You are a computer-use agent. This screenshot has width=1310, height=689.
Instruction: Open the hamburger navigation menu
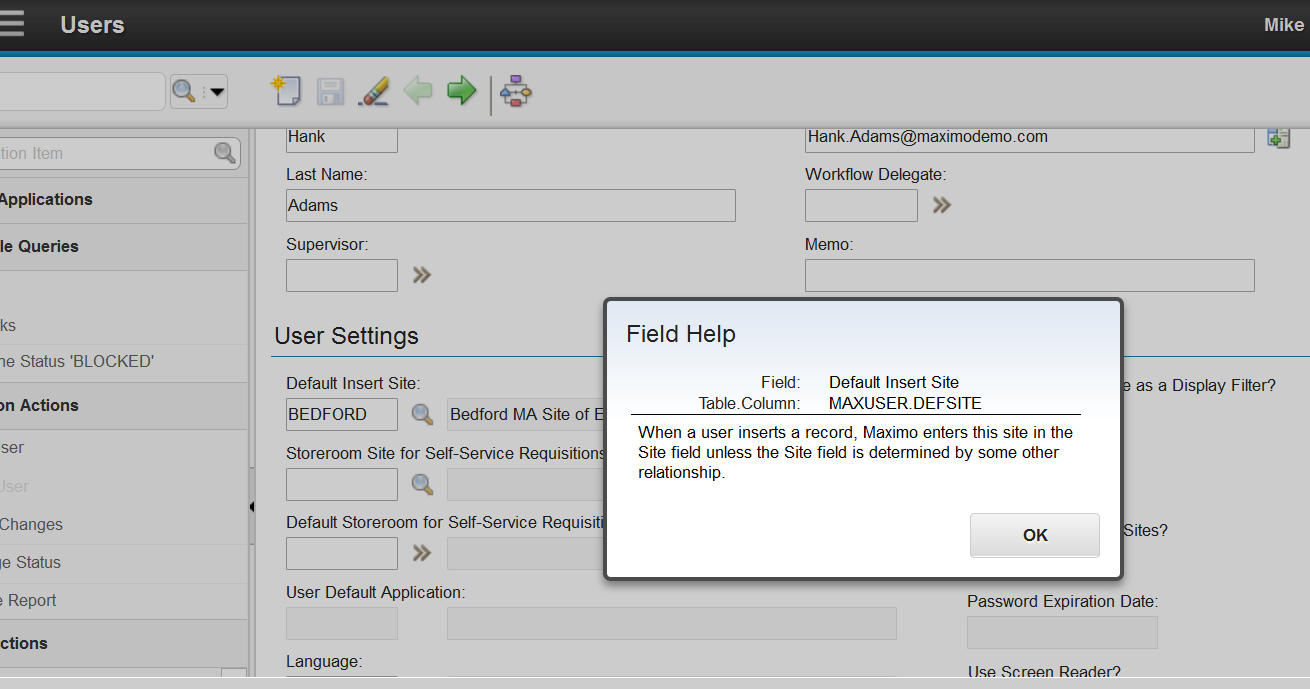(x=10, y=24)
